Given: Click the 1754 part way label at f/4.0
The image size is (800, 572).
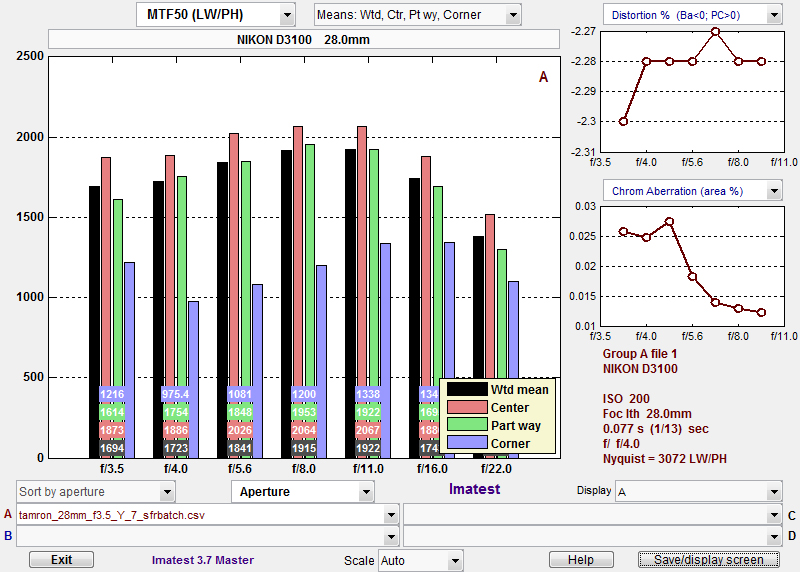Looking at the screenshot, I should coord(176,412).
